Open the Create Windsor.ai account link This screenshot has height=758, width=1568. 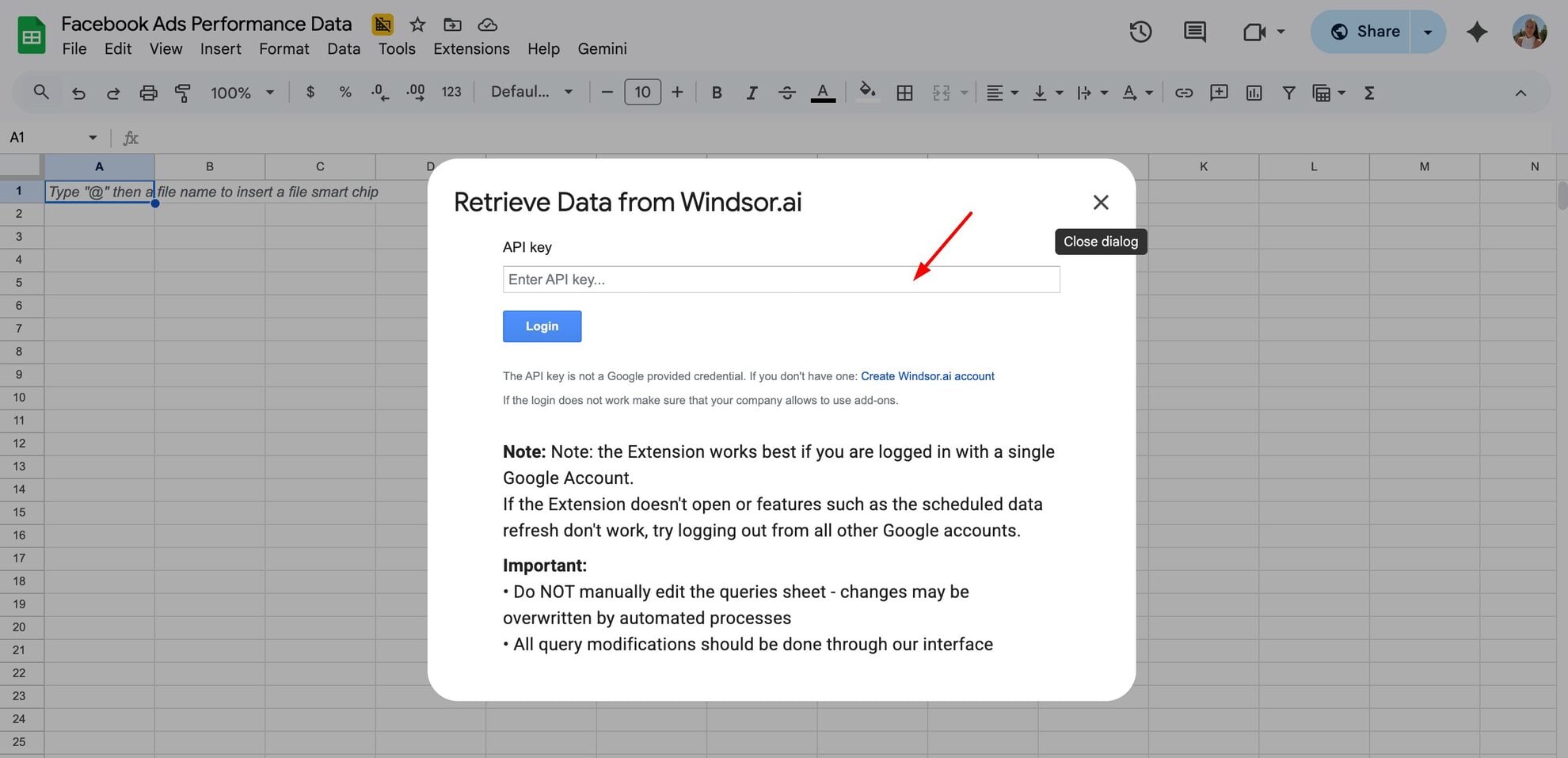927,375
